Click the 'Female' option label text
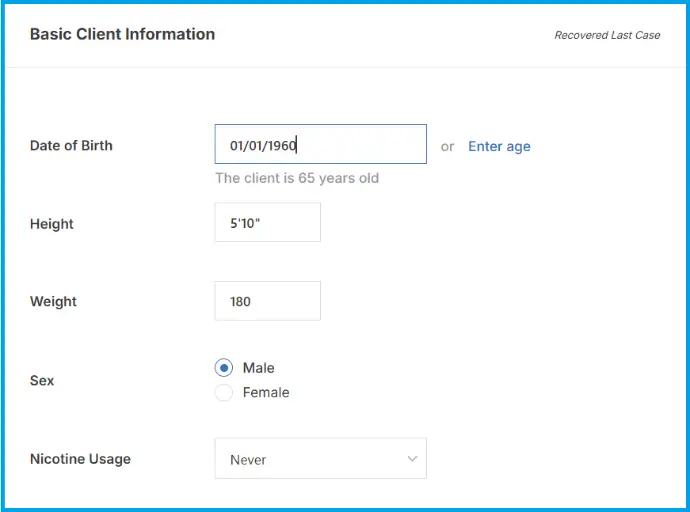The width and height of the screenshot is (690, 512). 266,392
